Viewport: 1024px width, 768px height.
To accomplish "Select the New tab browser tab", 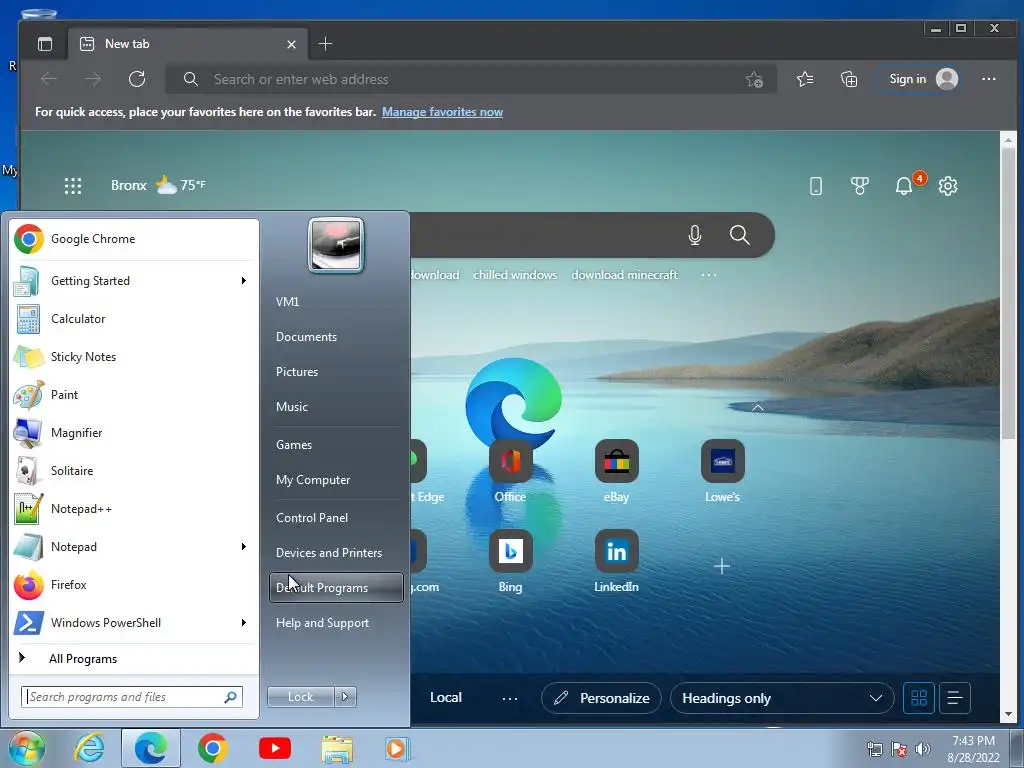I will coord(187,44).
